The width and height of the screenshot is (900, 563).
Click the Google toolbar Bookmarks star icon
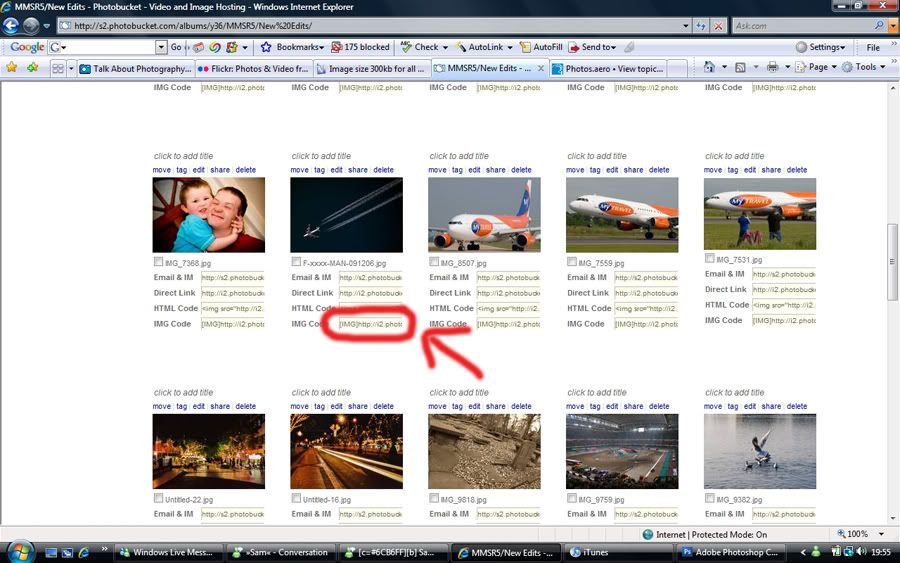tap(266, 47)
